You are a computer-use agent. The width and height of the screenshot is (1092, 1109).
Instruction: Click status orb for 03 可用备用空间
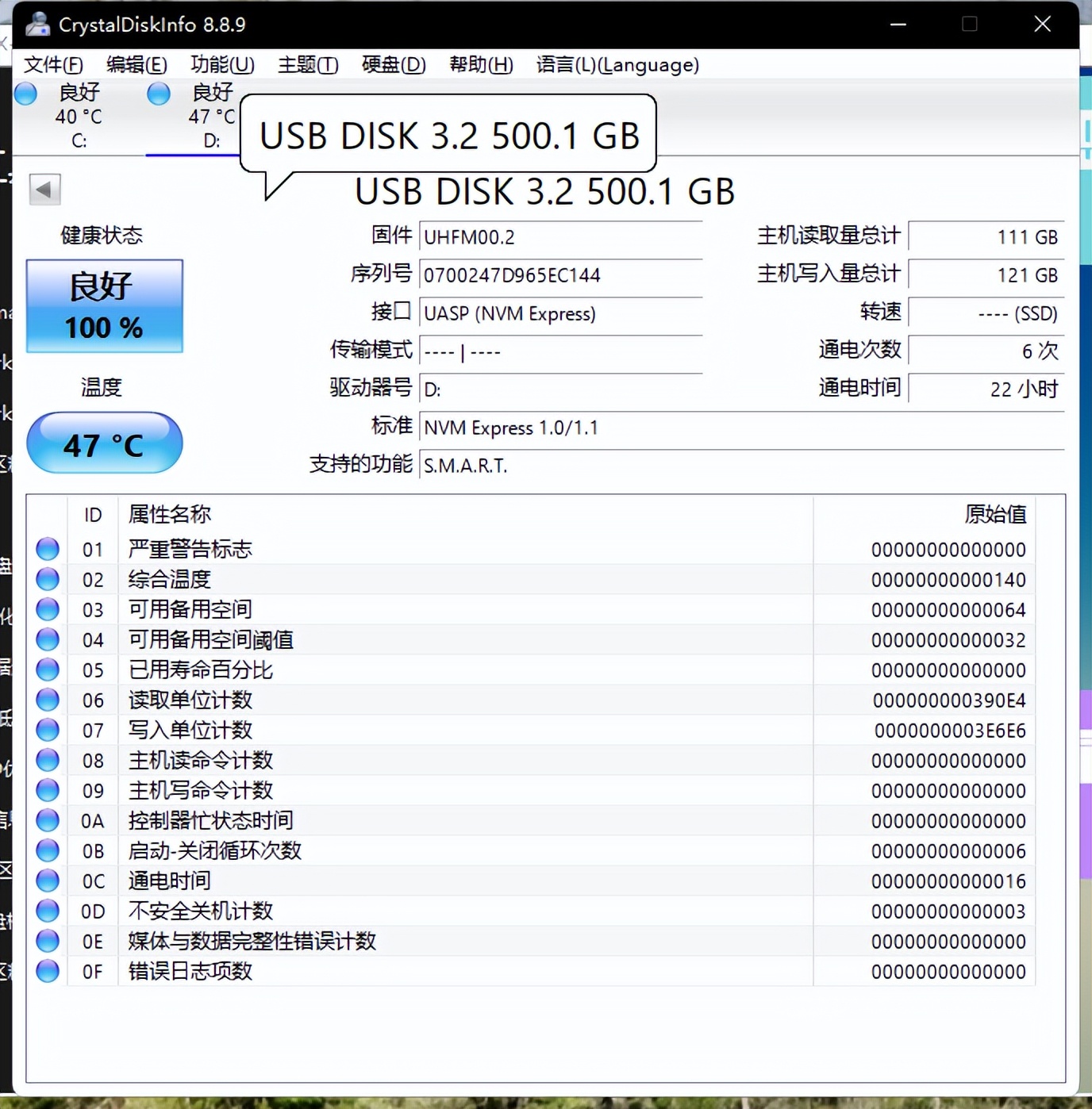tap(48, 609)
